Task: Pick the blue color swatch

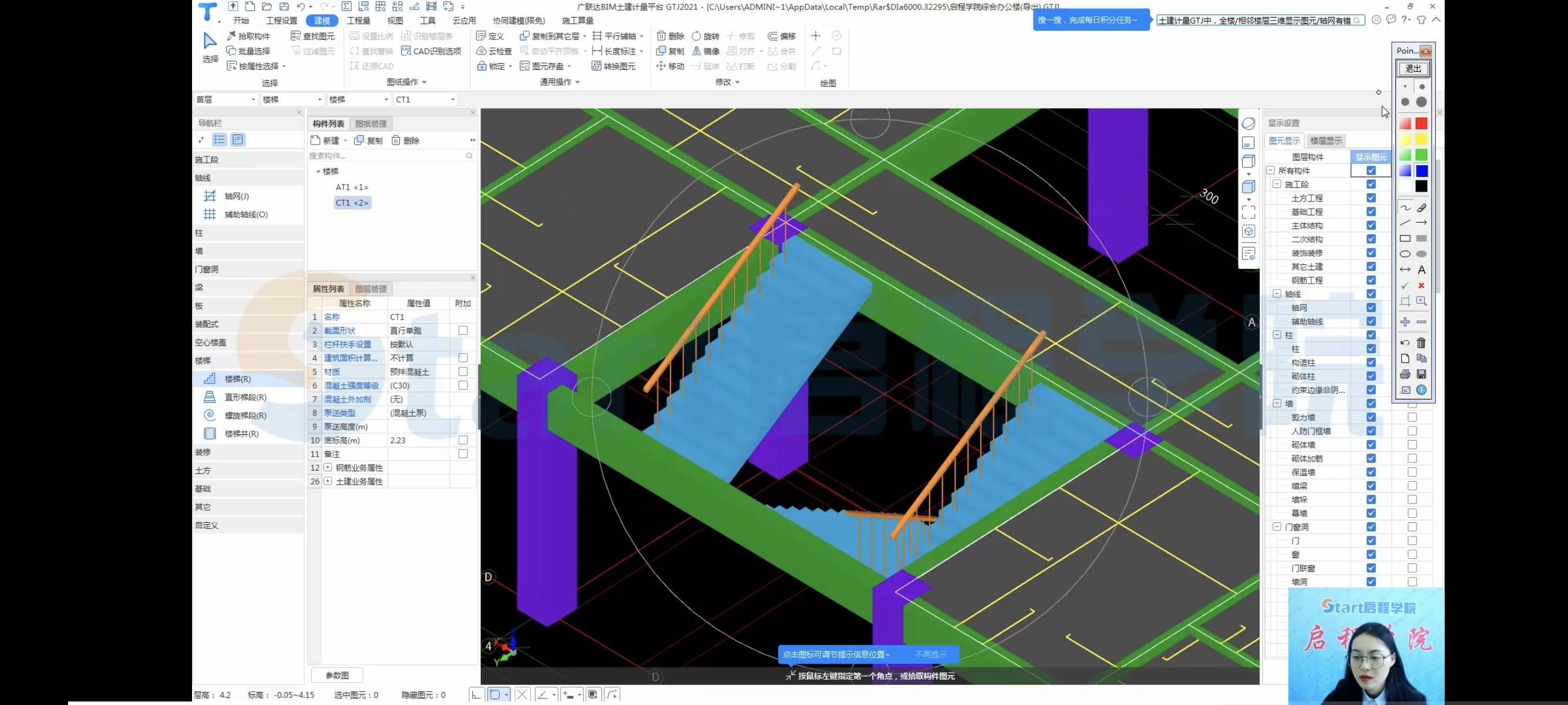Action: (1421, 170)
